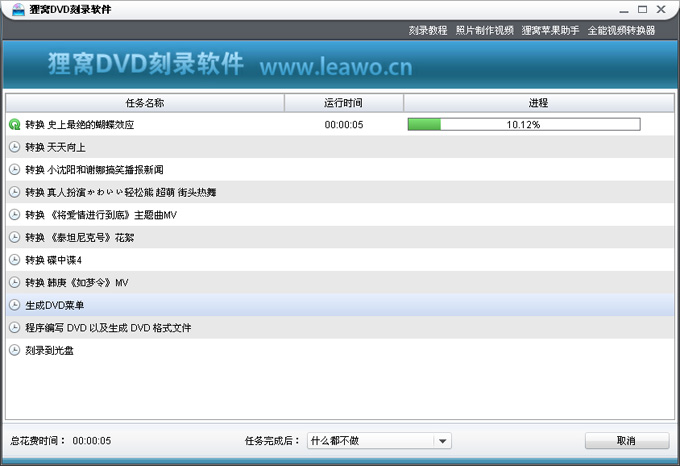The image size is (680, 466).
Task: Select the 真人扮演 轻松熊 街头热舞 row
Action: pos(340,192)
